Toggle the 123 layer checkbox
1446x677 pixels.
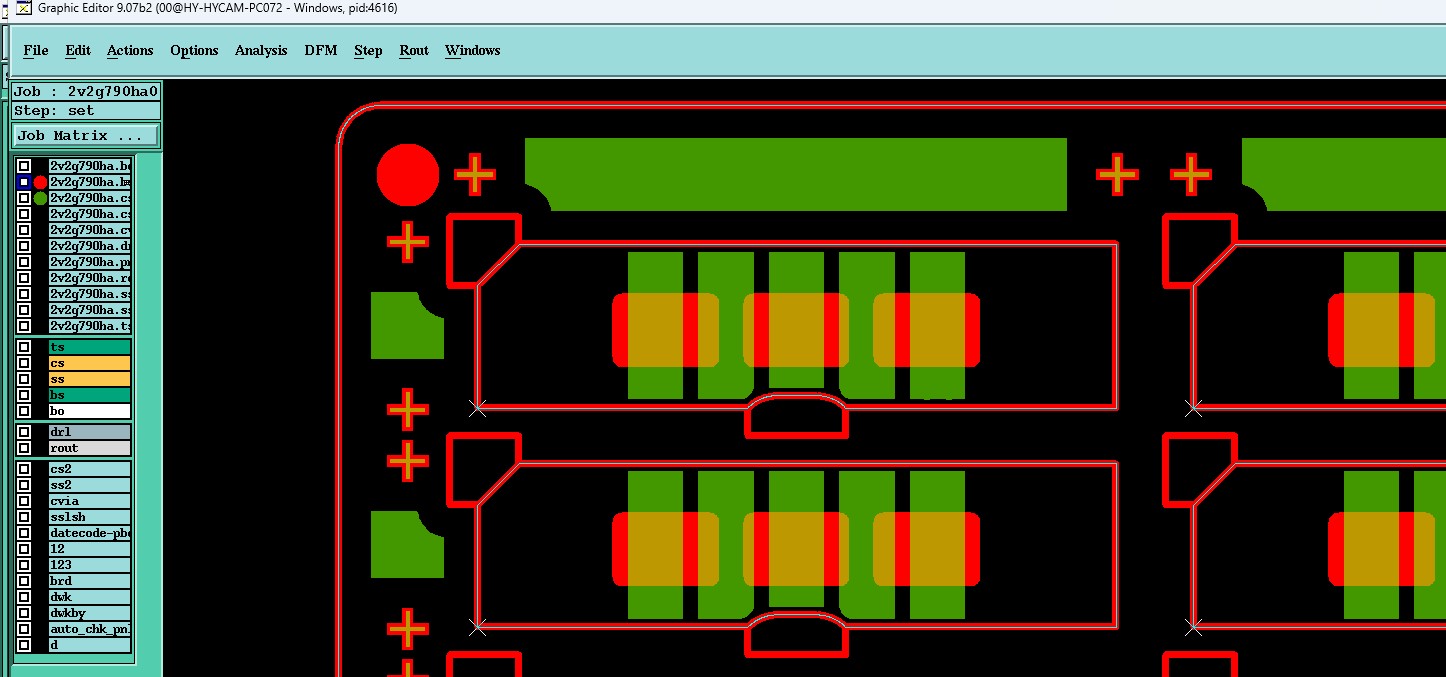pos(24,565)
